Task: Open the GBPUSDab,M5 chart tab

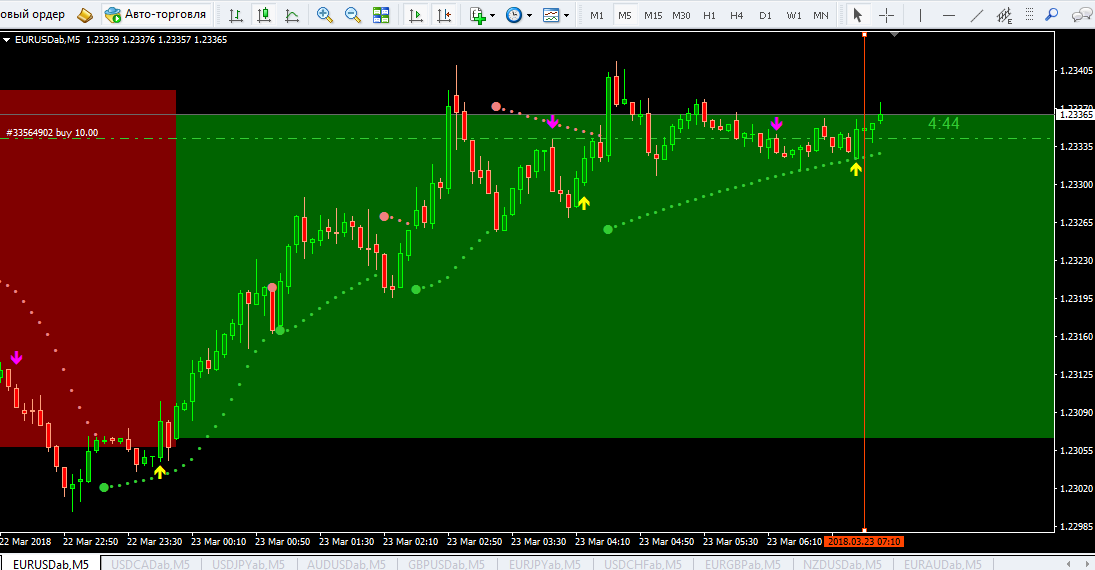Action: [446, 564]
